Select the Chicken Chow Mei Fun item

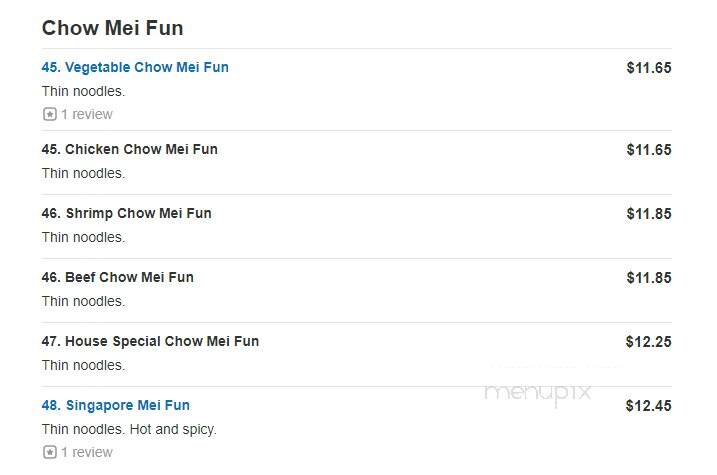[129, 149]
